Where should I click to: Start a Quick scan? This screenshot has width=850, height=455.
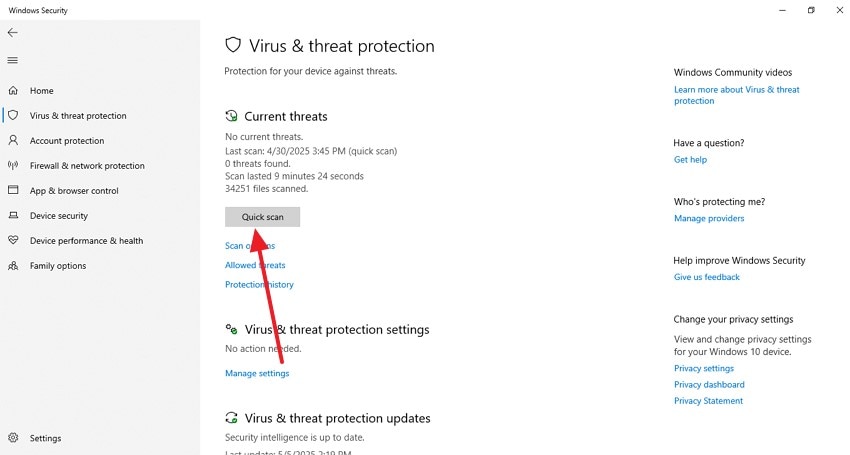pos(262,217)
